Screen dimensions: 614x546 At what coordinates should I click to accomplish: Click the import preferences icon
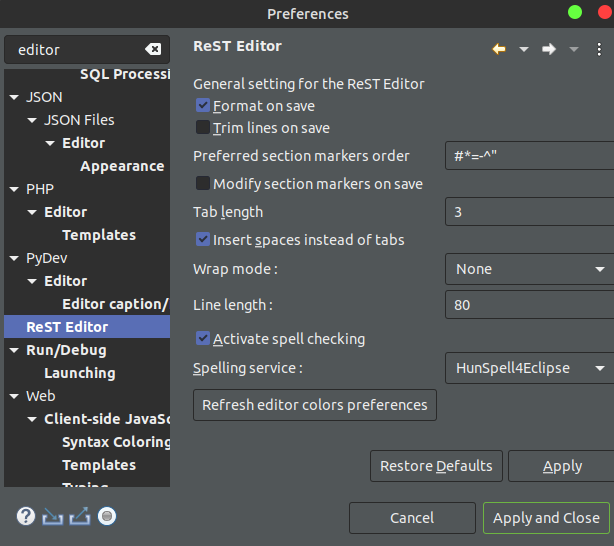click(52, 516)
